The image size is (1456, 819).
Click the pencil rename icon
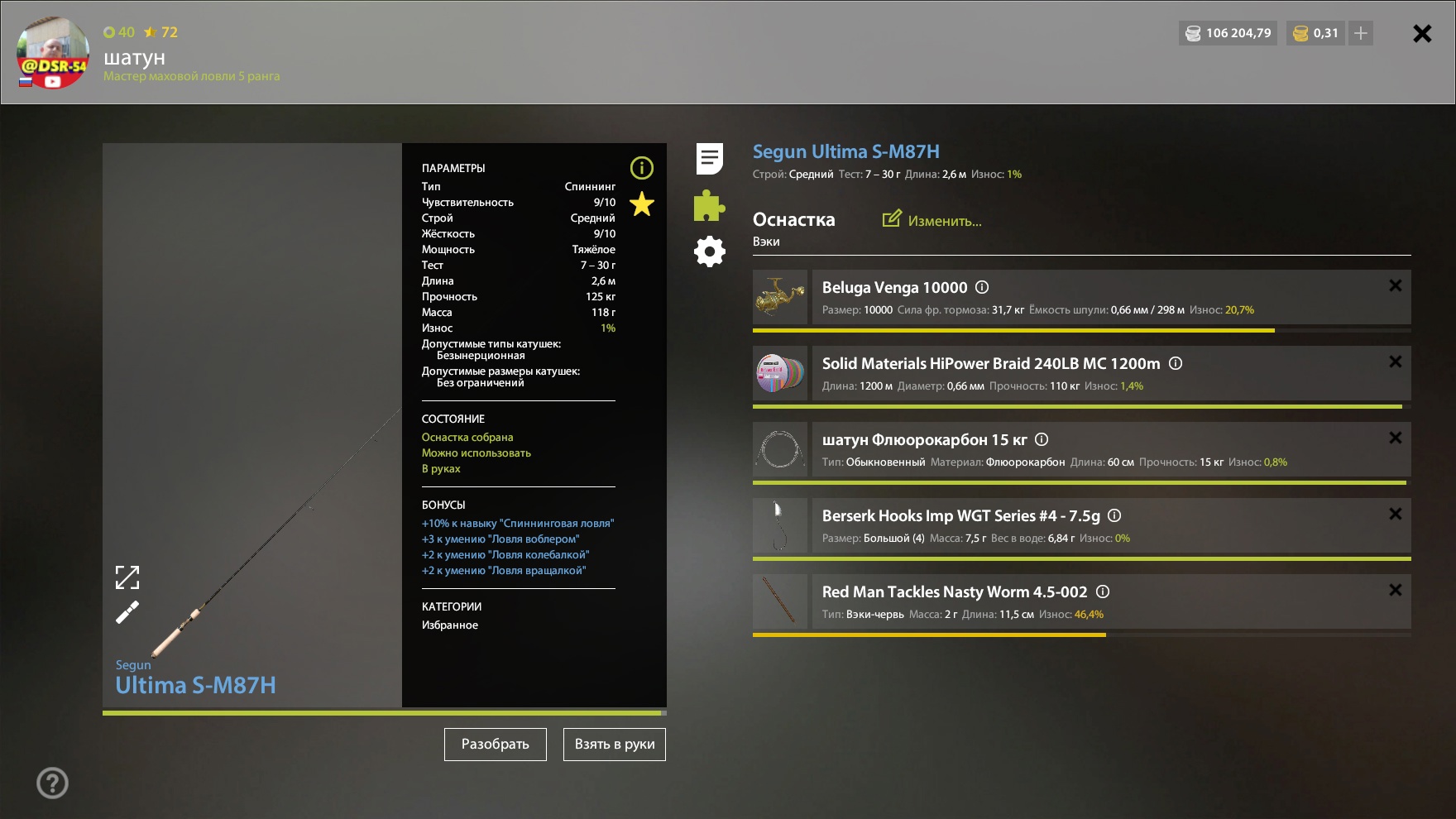coord(127,612)
